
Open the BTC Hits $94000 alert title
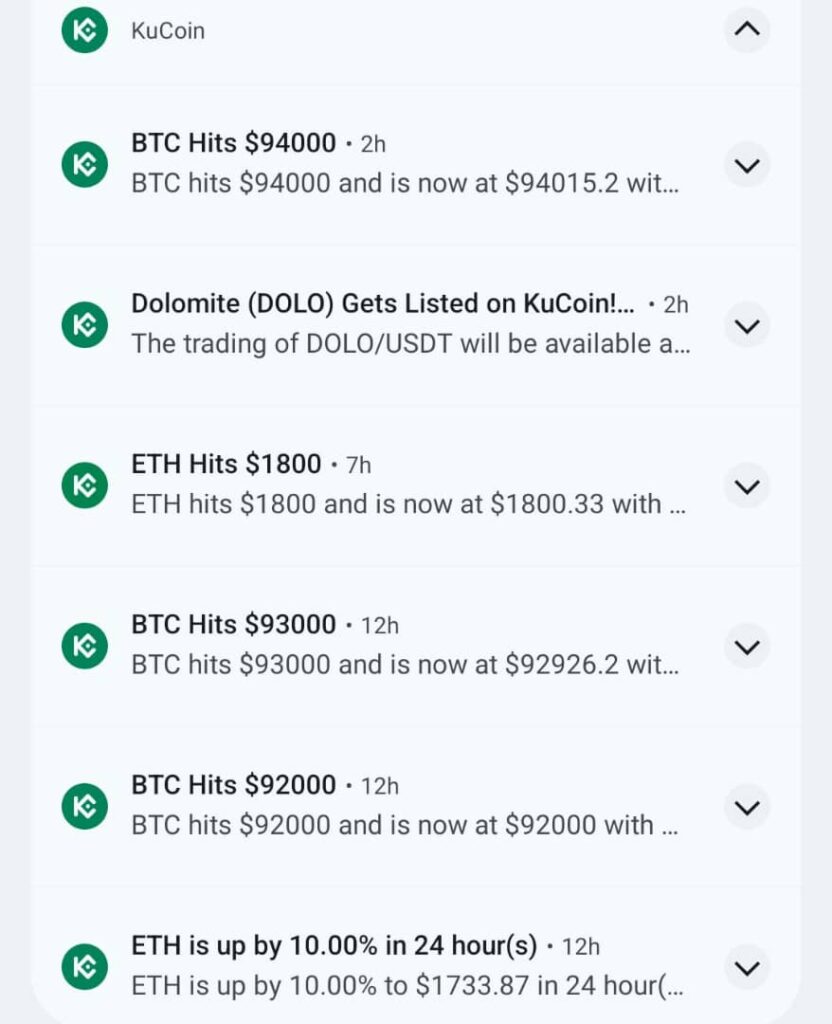234,144
